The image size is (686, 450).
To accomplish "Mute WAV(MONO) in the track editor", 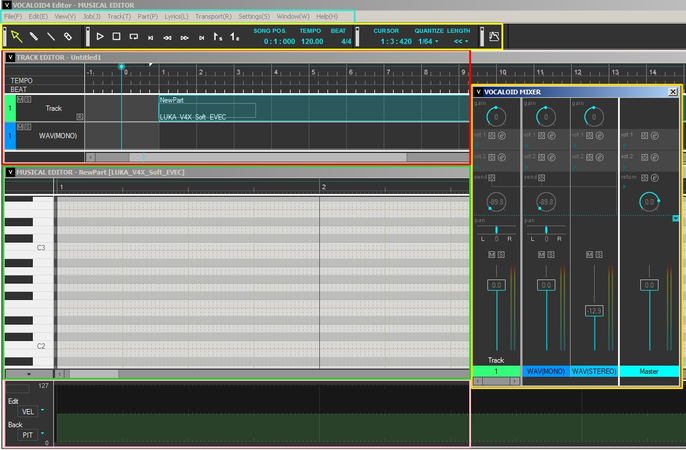I will (x=20, y=127).
